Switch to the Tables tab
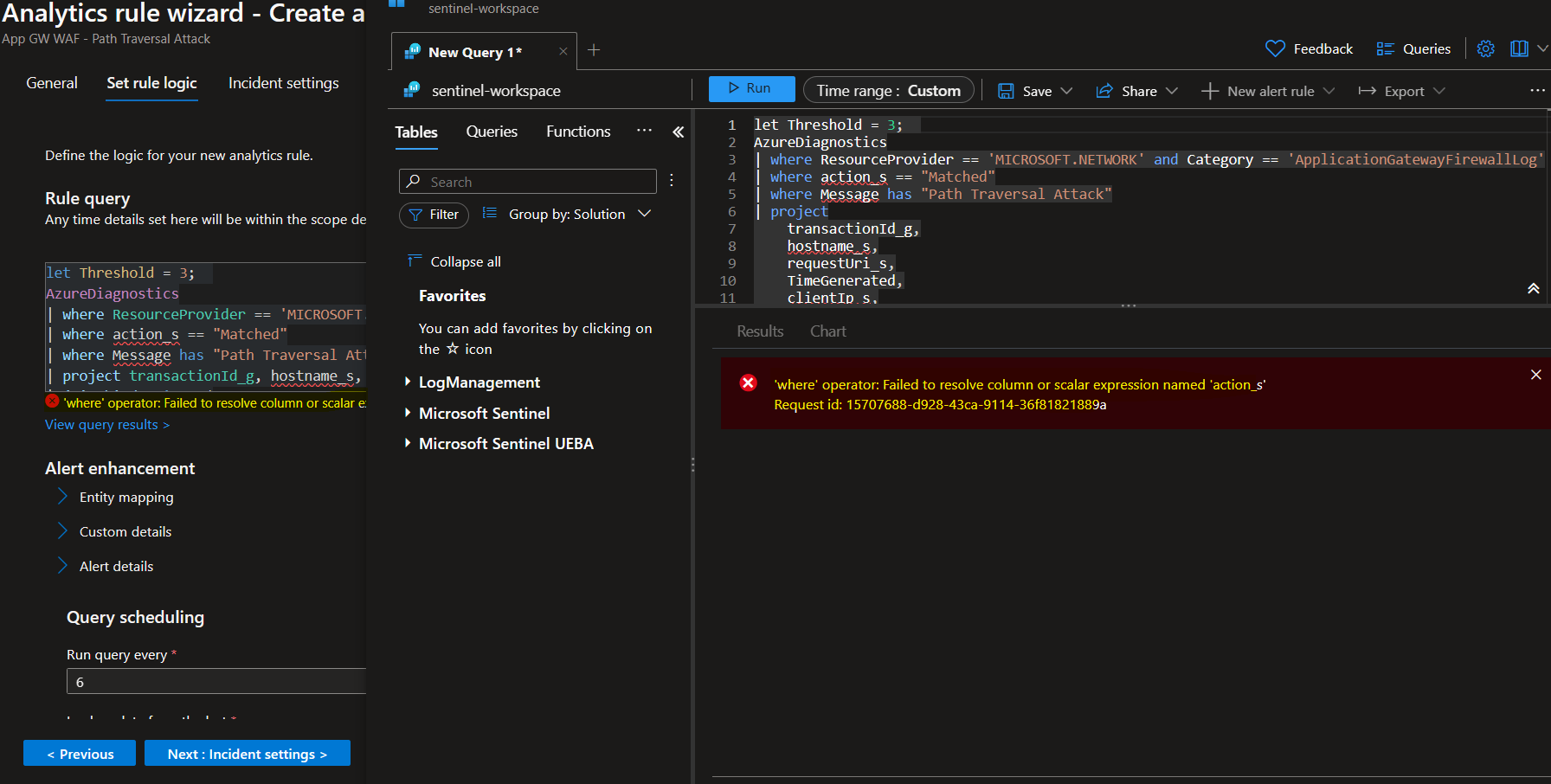Image resolution: width=1551 pixels, height=784 pixels. click(416, 132)
